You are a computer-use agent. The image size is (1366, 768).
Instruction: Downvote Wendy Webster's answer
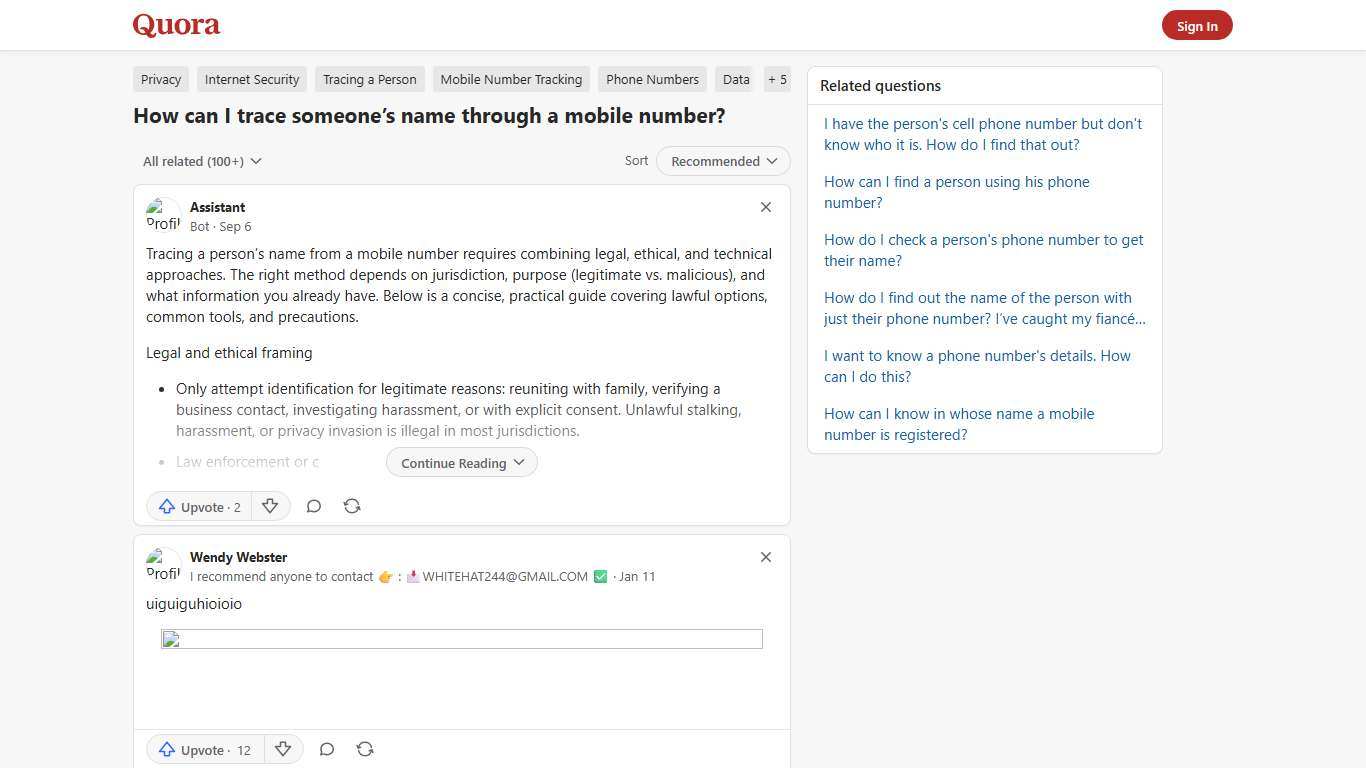(283, 749)
